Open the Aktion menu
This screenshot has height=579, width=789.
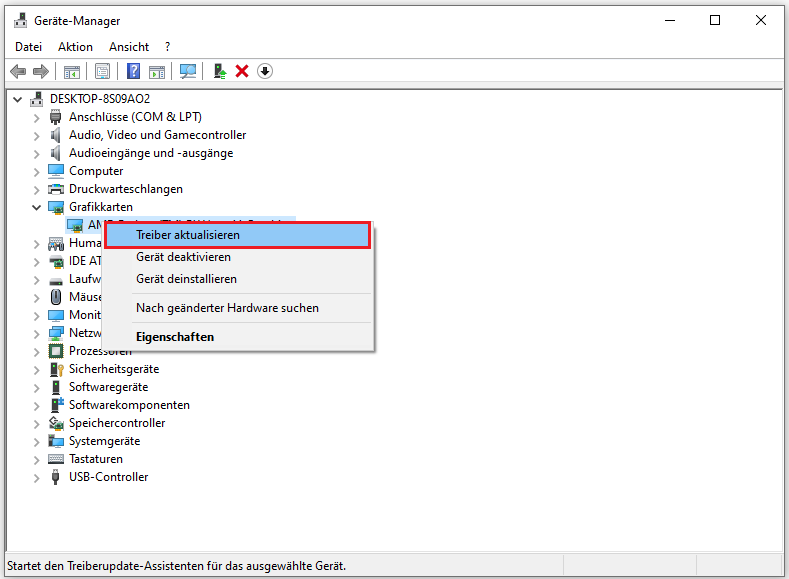click(75, 47)
